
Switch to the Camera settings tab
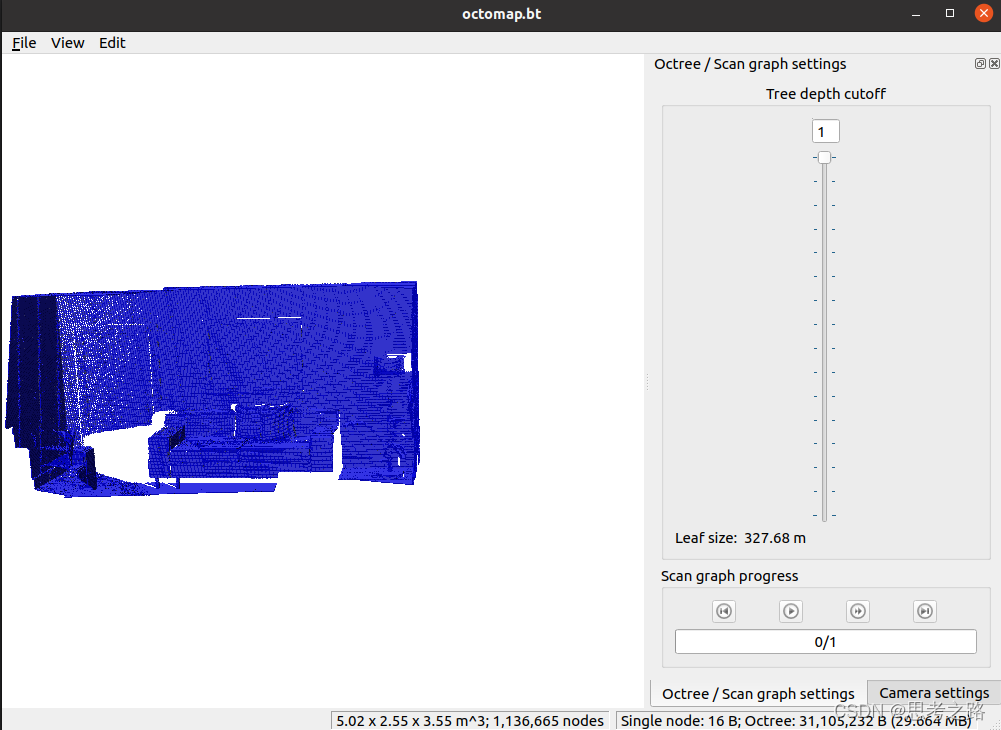[933, 693]
